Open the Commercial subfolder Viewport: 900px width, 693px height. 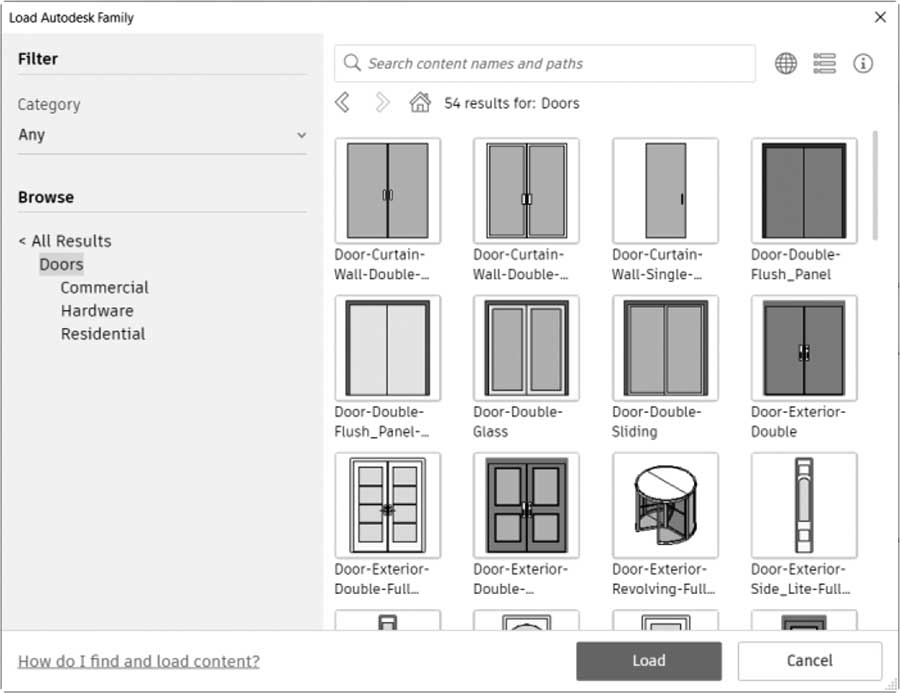pyautogui.click(x=104, y=287)
